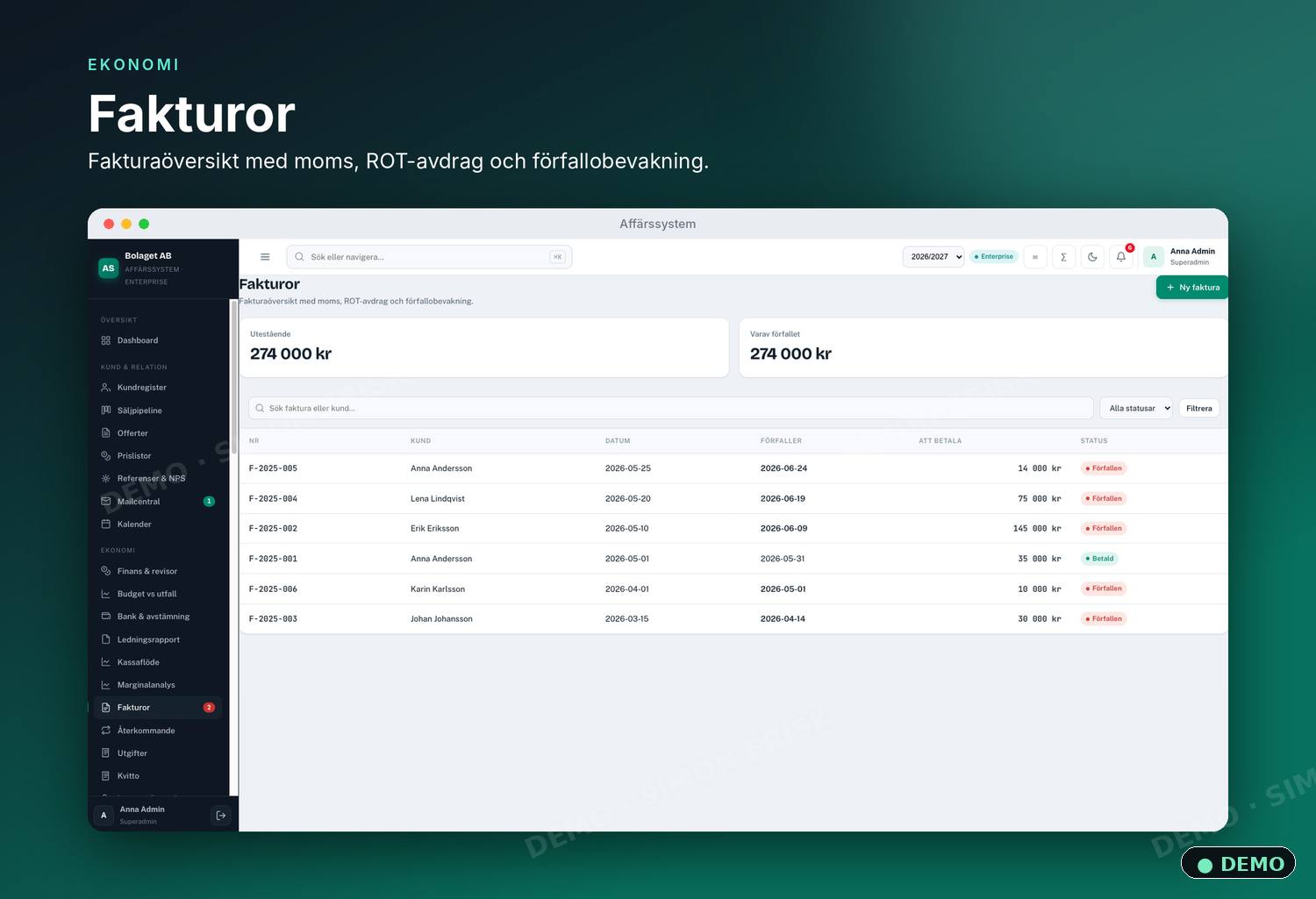Image resolution: width=1316 pixels, height=899 pixels.
Task: Click the logout icon beside Anna Admin
Action: [221, 816]
